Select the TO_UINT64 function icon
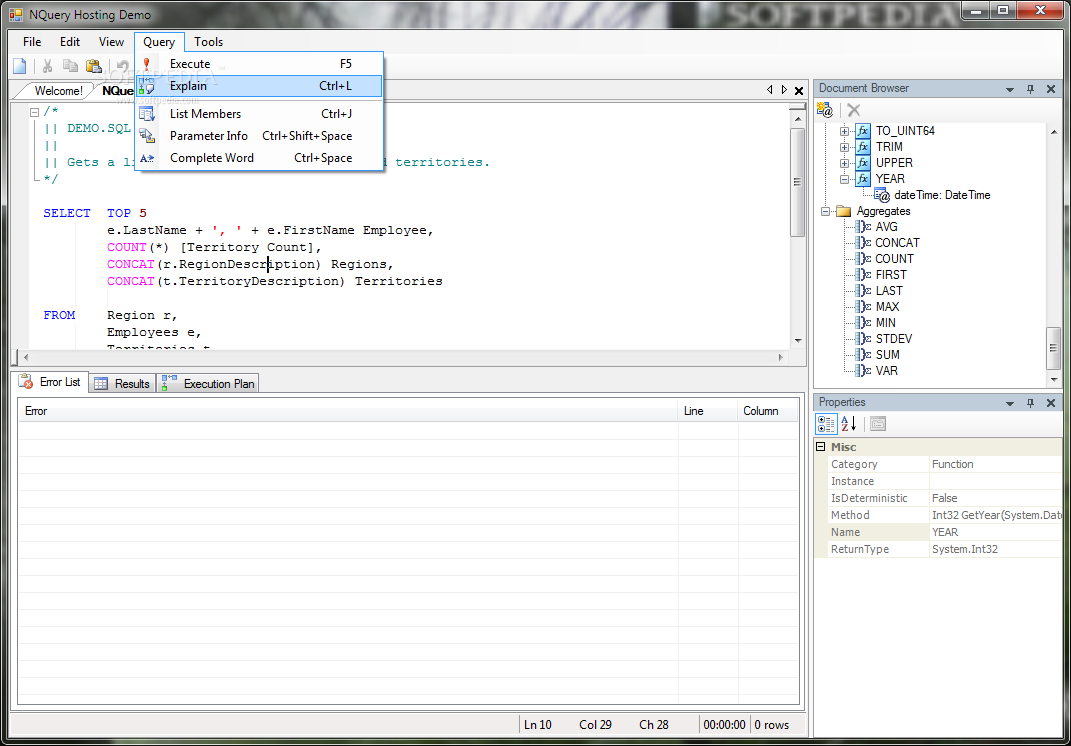This screenshot has width=1071, height=746. pos(863,130)
